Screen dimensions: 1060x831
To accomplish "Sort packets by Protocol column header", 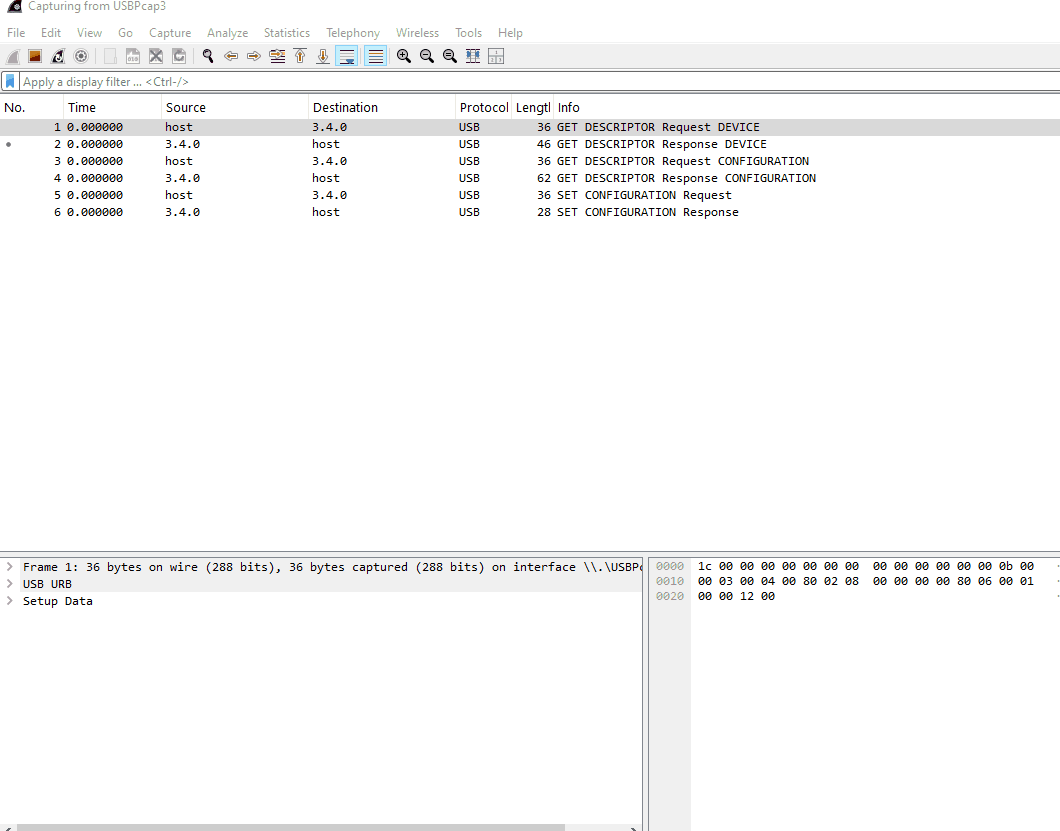I will pyautogui.click(x=483, y=108).
